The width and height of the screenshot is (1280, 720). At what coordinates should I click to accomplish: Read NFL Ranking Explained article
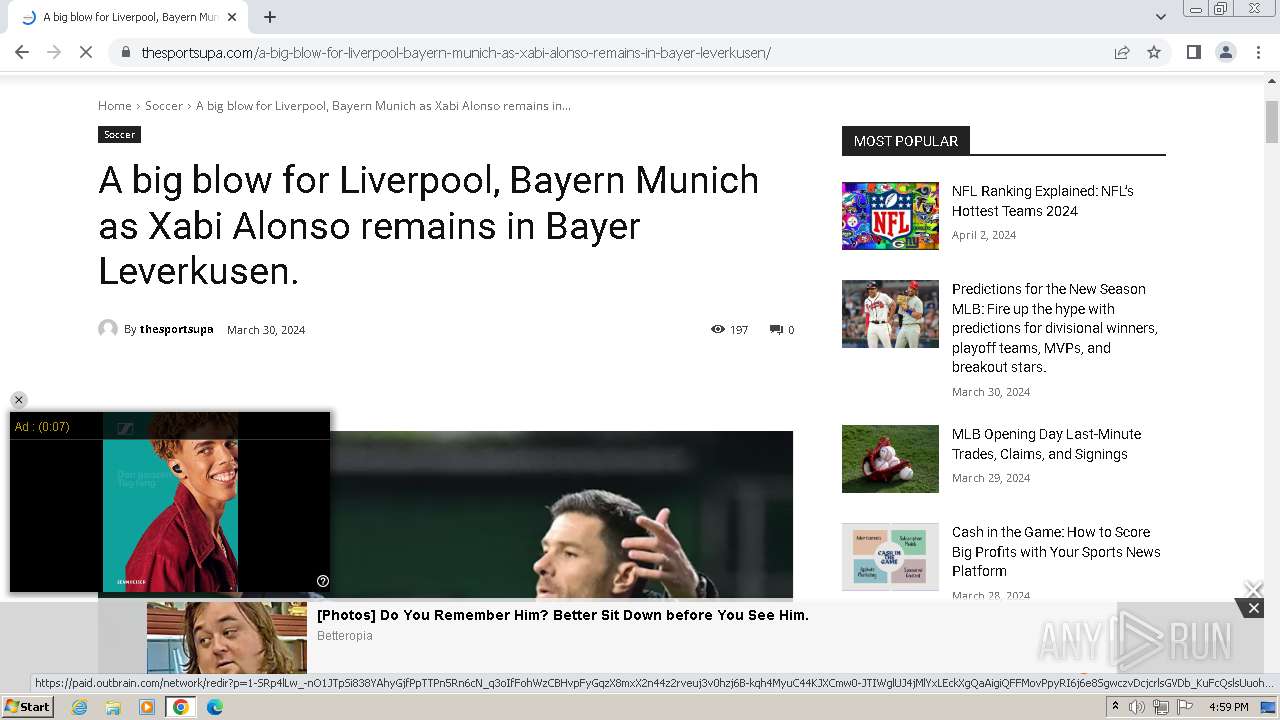(x=1043, y=201)
